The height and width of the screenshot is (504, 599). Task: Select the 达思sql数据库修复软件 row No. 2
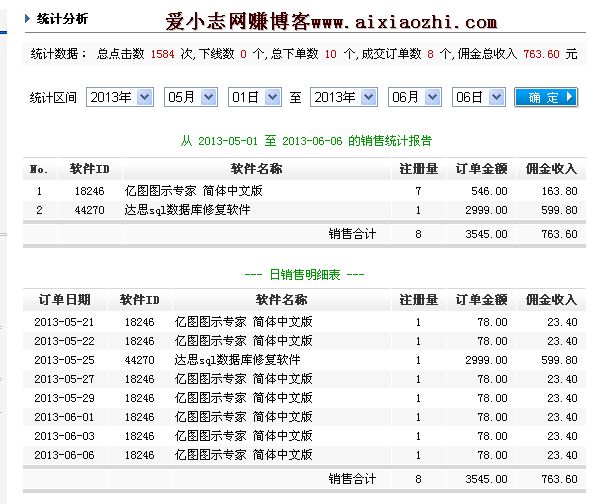pyautogui.click(x=304, y=210)
